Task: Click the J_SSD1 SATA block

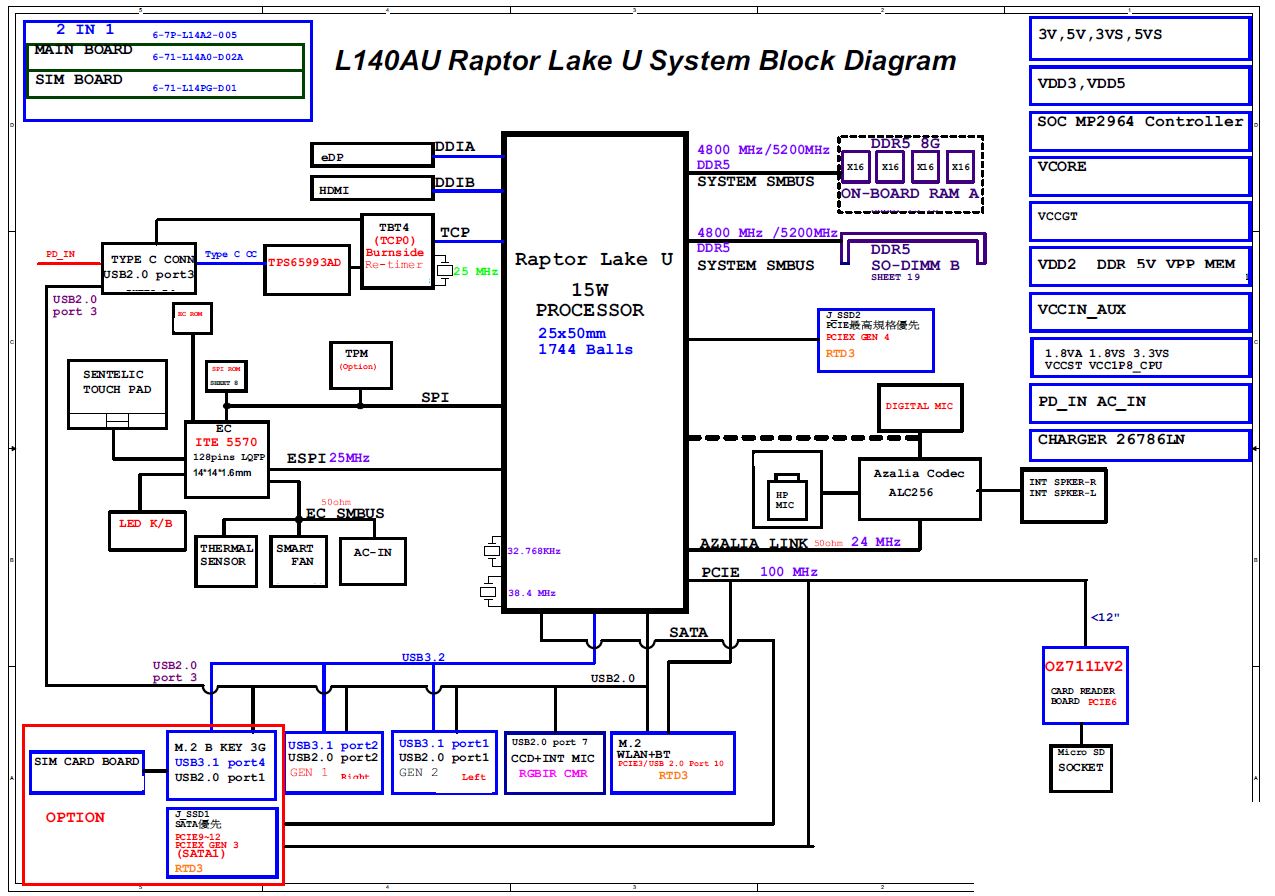Action: click(221, 843)
